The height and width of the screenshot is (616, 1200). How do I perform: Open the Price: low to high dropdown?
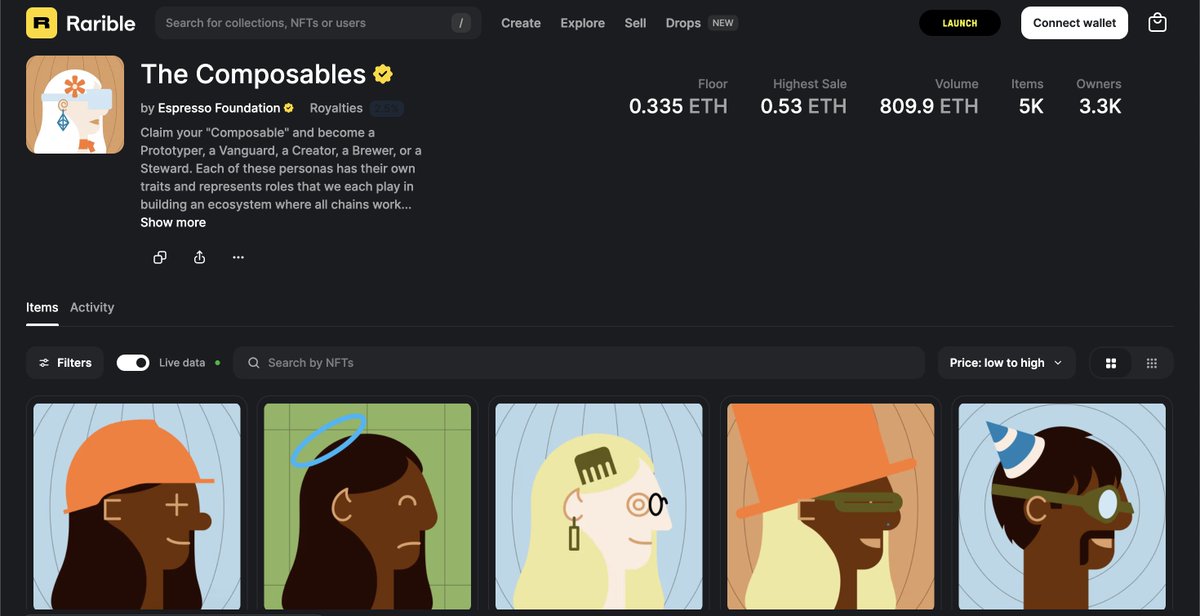pyautogui.click(x=1006, y=363)
